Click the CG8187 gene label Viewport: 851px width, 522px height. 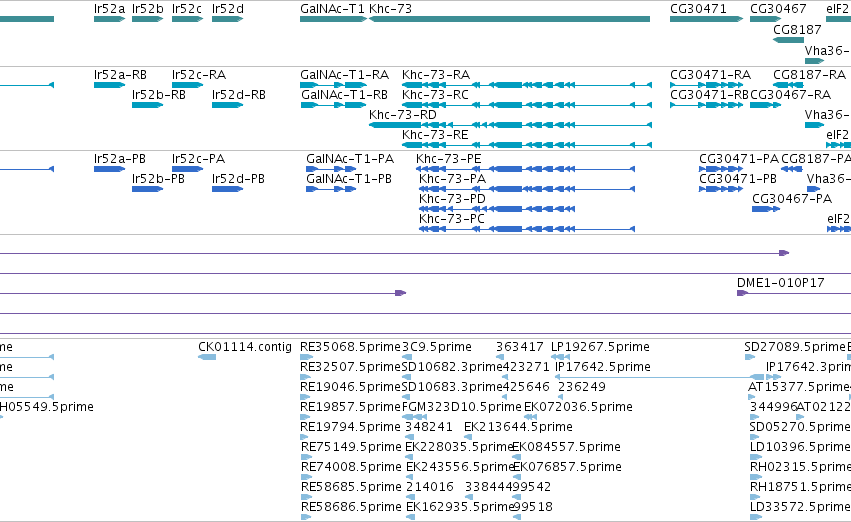pos(797,30)
